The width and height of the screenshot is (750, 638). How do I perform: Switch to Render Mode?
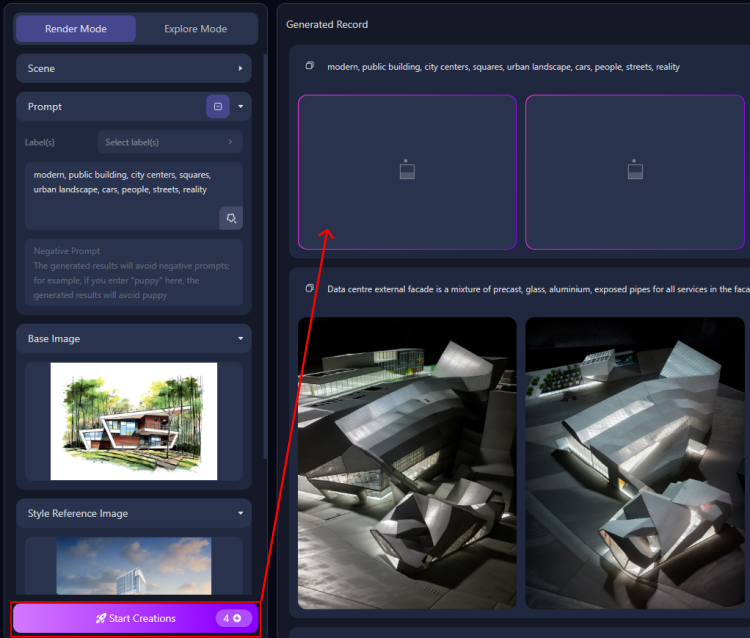[76, 29]
